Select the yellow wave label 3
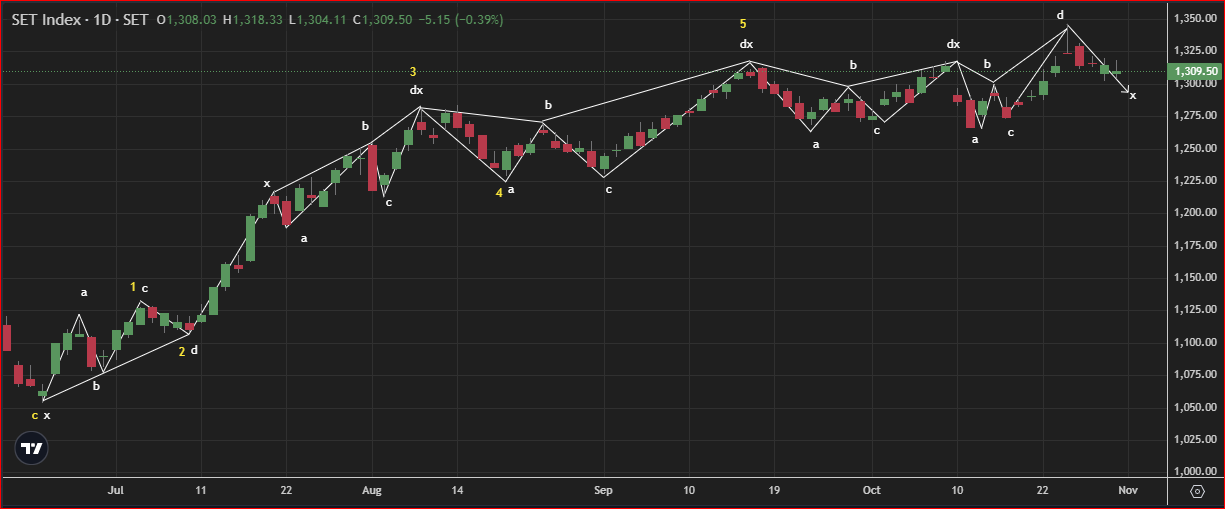The height and width of the screenshot is (509, 1225). click(x=413, y=72)
